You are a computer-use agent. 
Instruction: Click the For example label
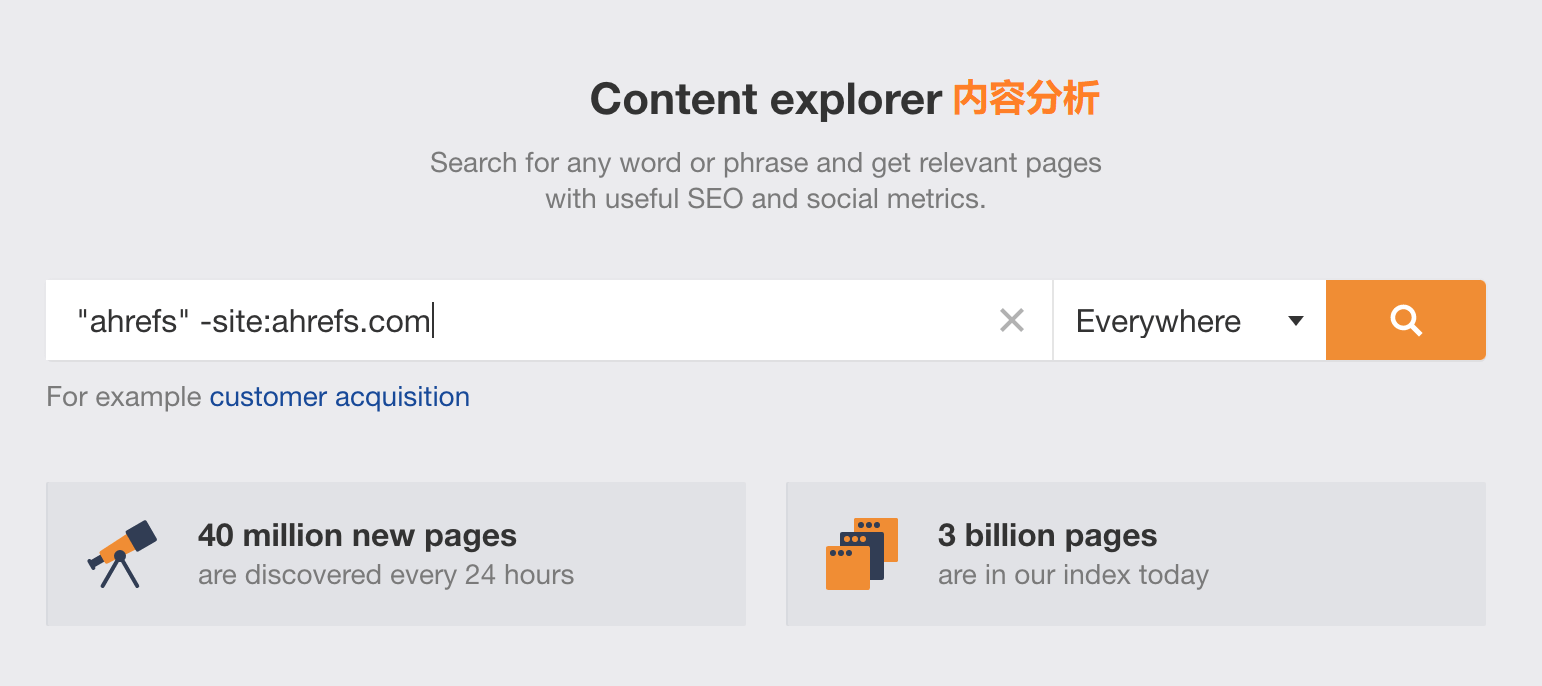125,397
